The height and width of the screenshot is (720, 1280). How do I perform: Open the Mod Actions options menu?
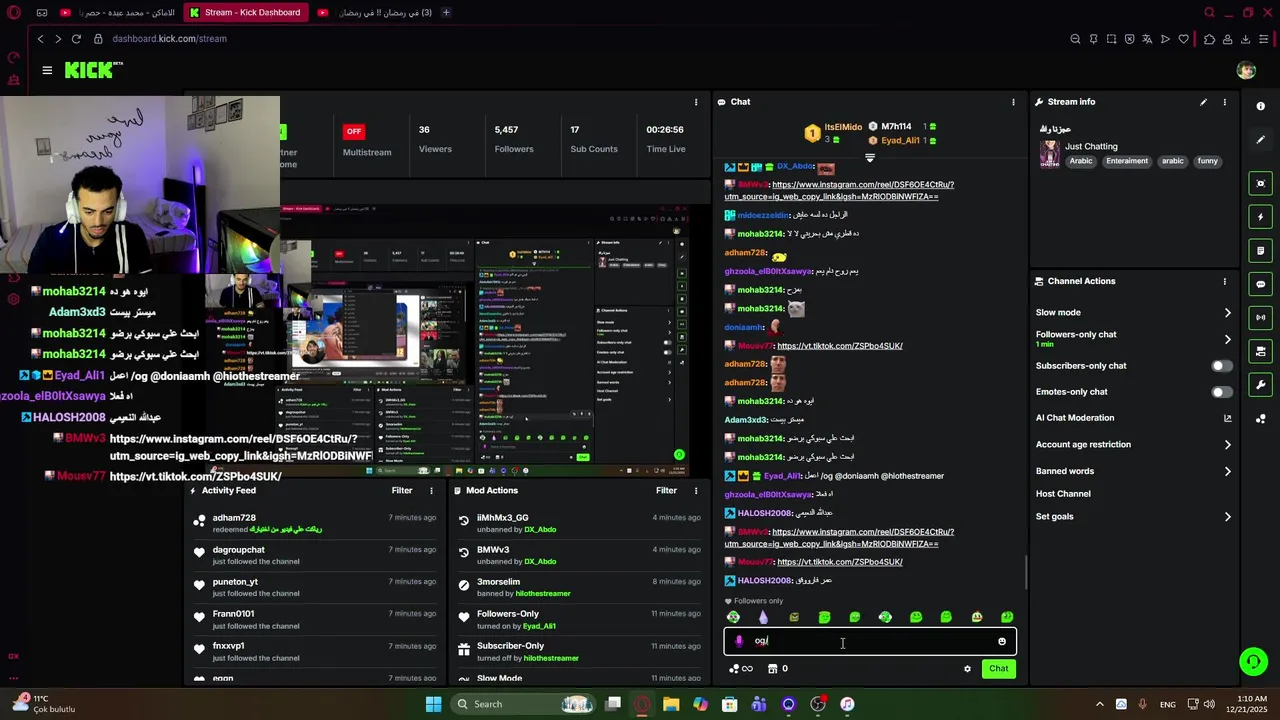(x=696, y=491)
